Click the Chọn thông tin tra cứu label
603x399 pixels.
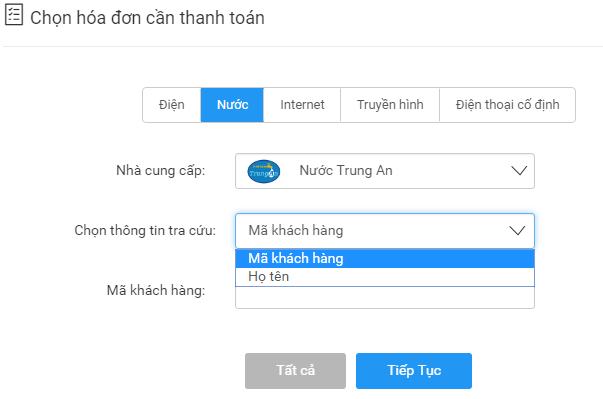pos(145,231)
